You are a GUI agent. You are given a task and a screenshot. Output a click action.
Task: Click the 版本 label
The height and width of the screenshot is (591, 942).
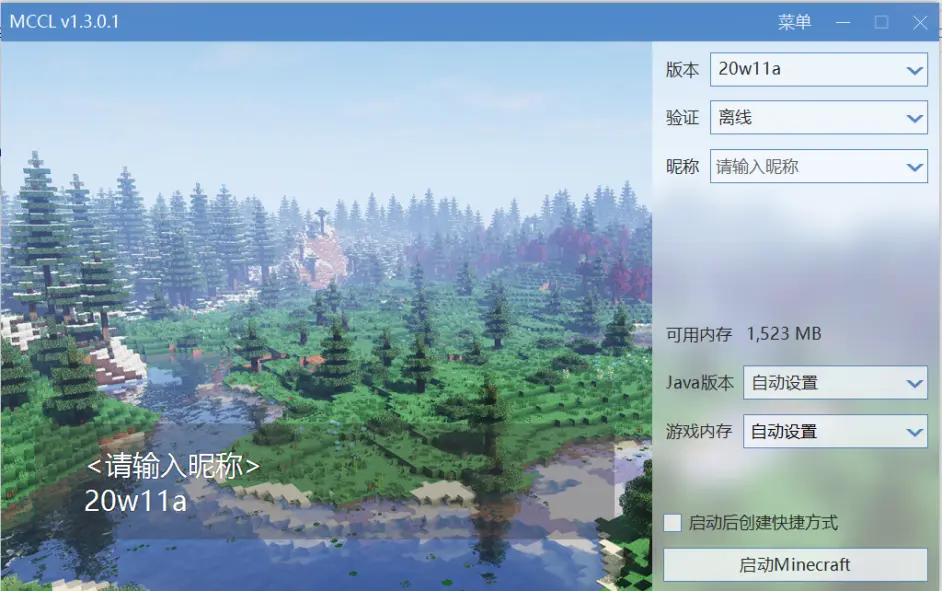pos(682,70)
